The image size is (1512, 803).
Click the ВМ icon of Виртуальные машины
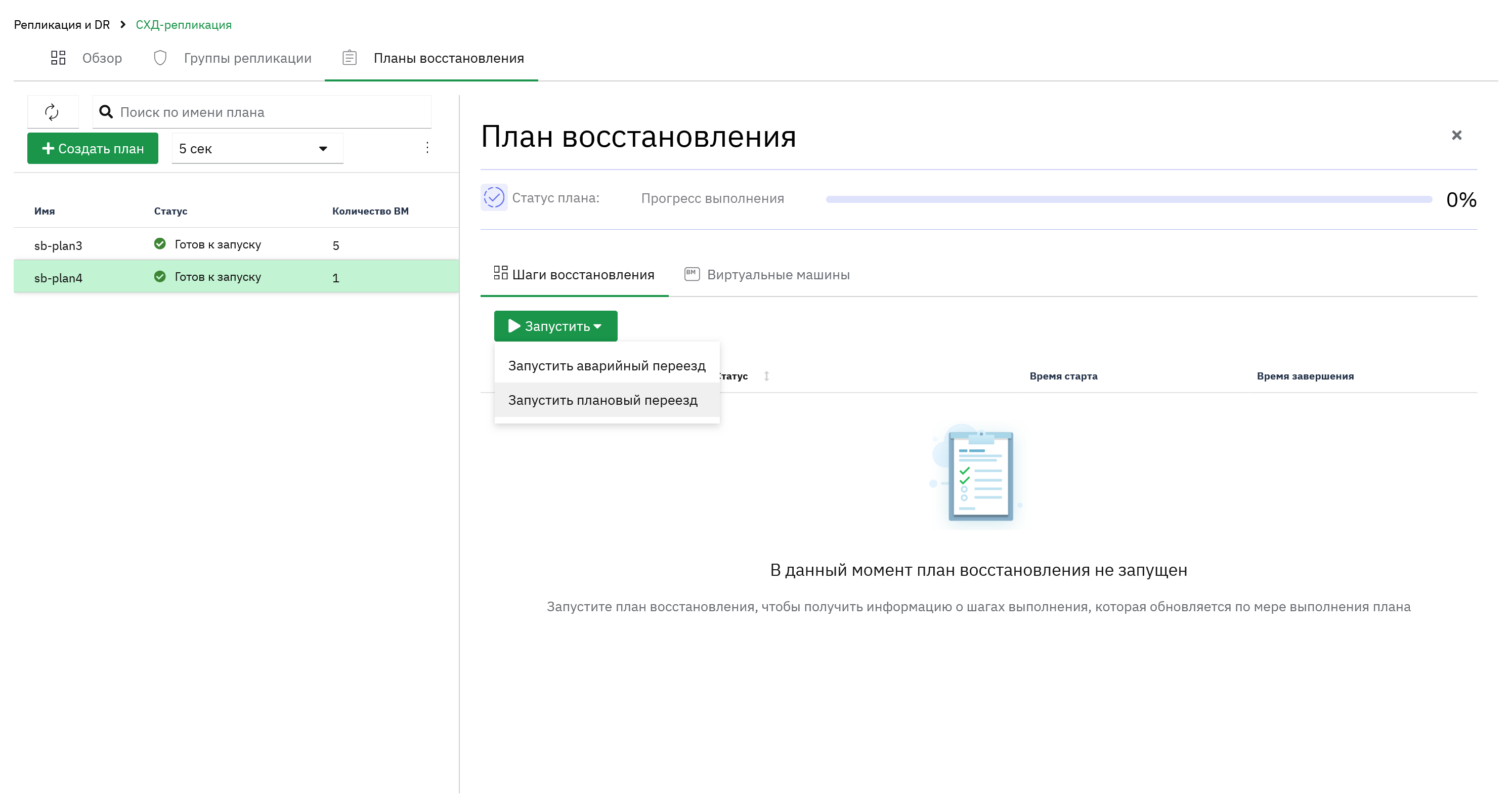pyautogui.click(x=692, y=274)
